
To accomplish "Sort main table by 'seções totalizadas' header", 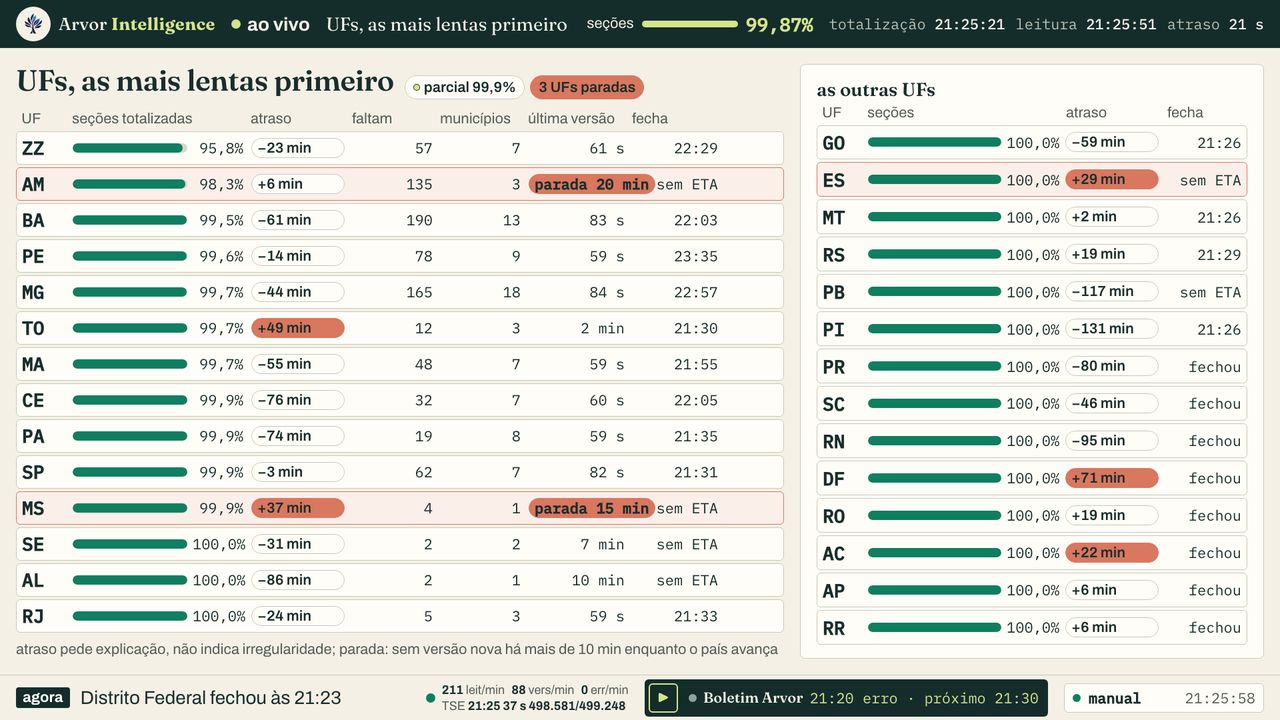I will [132, 118].
